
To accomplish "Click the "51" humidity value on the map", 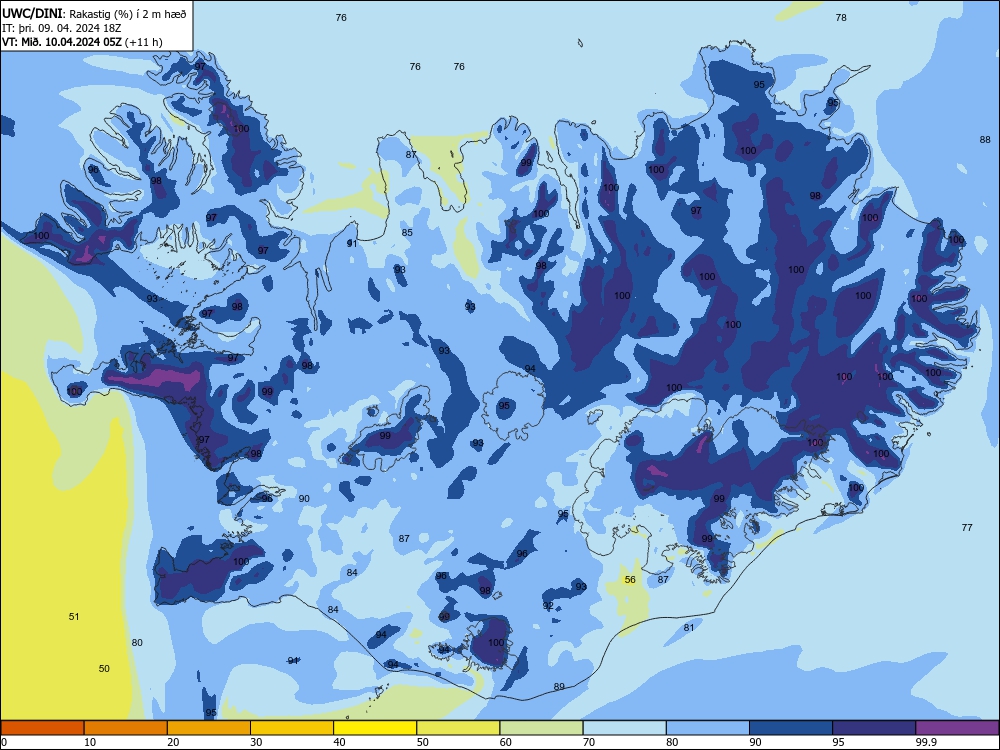I will pos(74,616).
